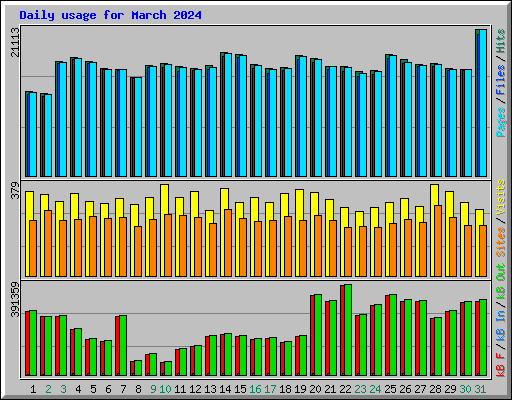
Task: Click the green kB bar for day 8
Action: point(138,368)
